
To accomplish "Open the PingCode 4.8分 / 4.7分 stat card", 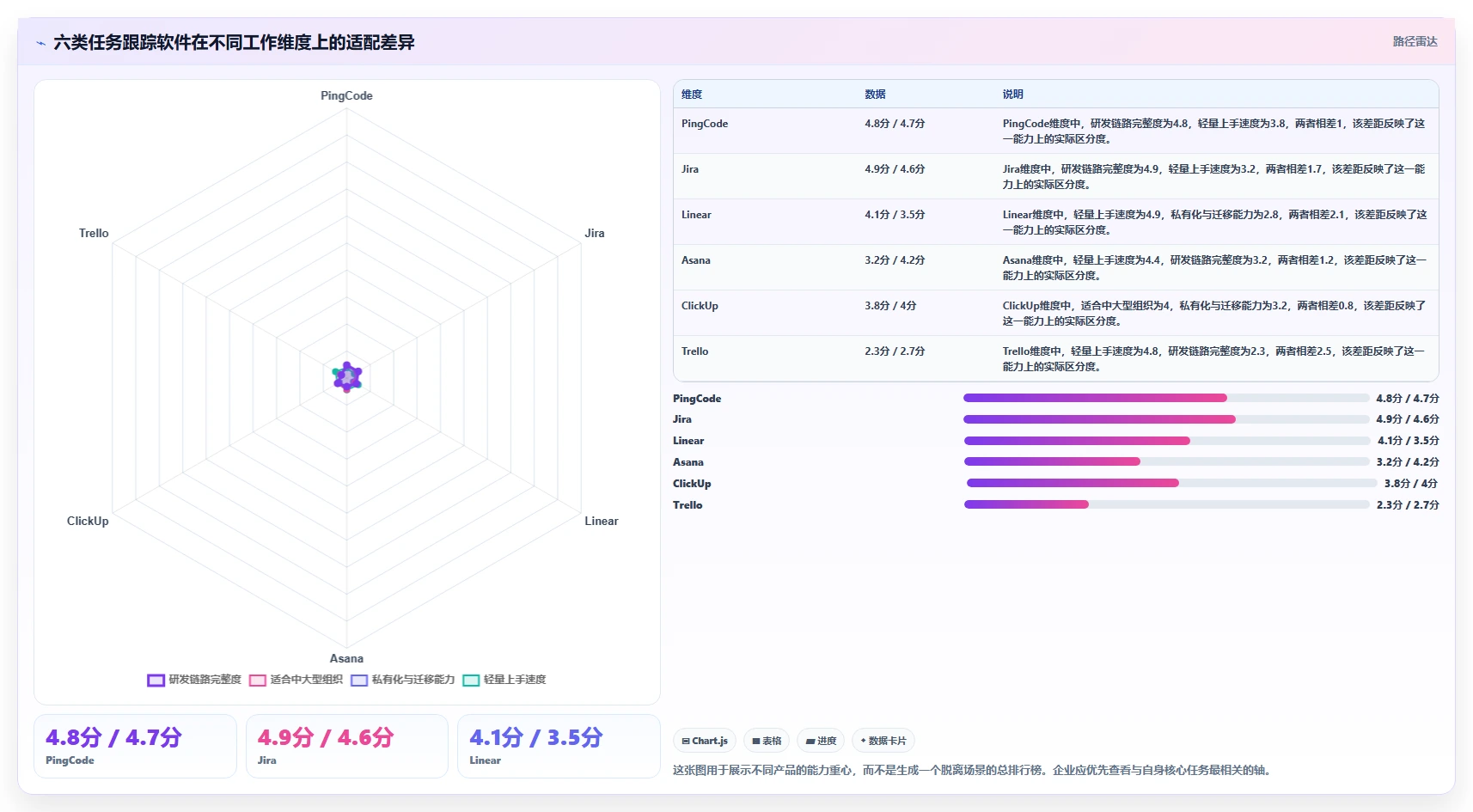I will 135,746.
